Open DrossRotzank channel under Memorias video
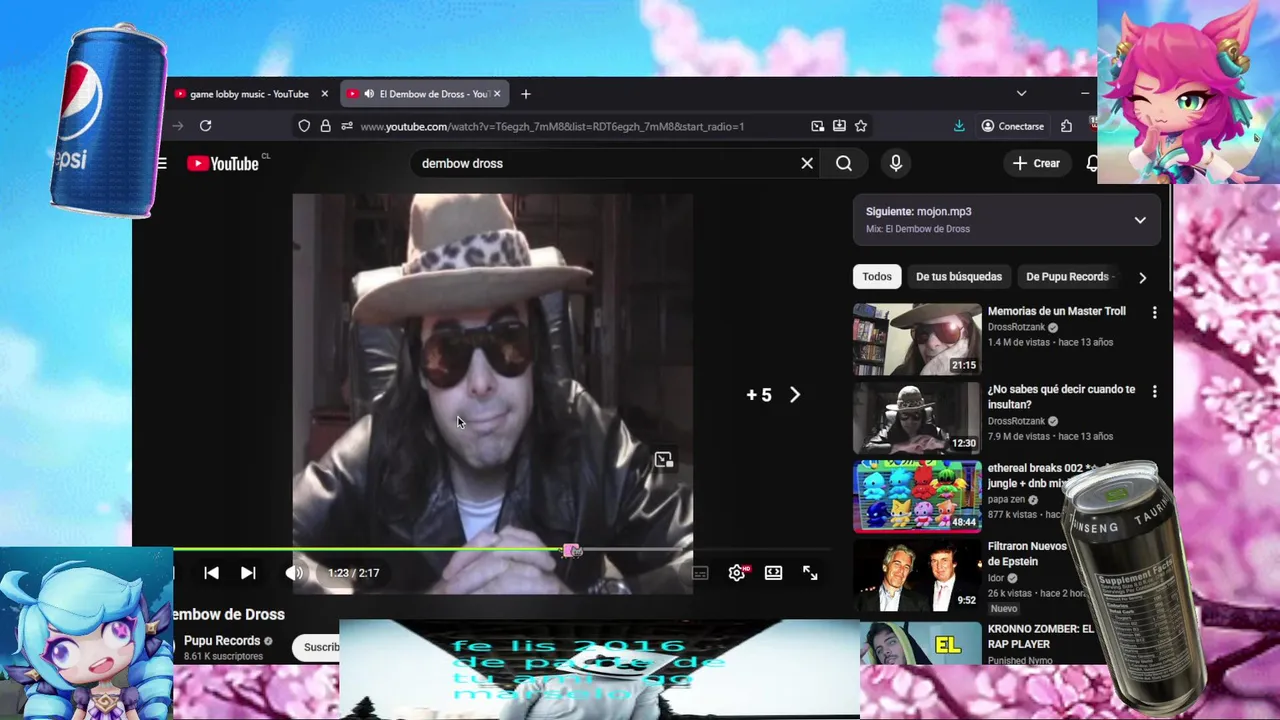The height and width of the screenshot is (720, 1280). (x=1016, y=327)
